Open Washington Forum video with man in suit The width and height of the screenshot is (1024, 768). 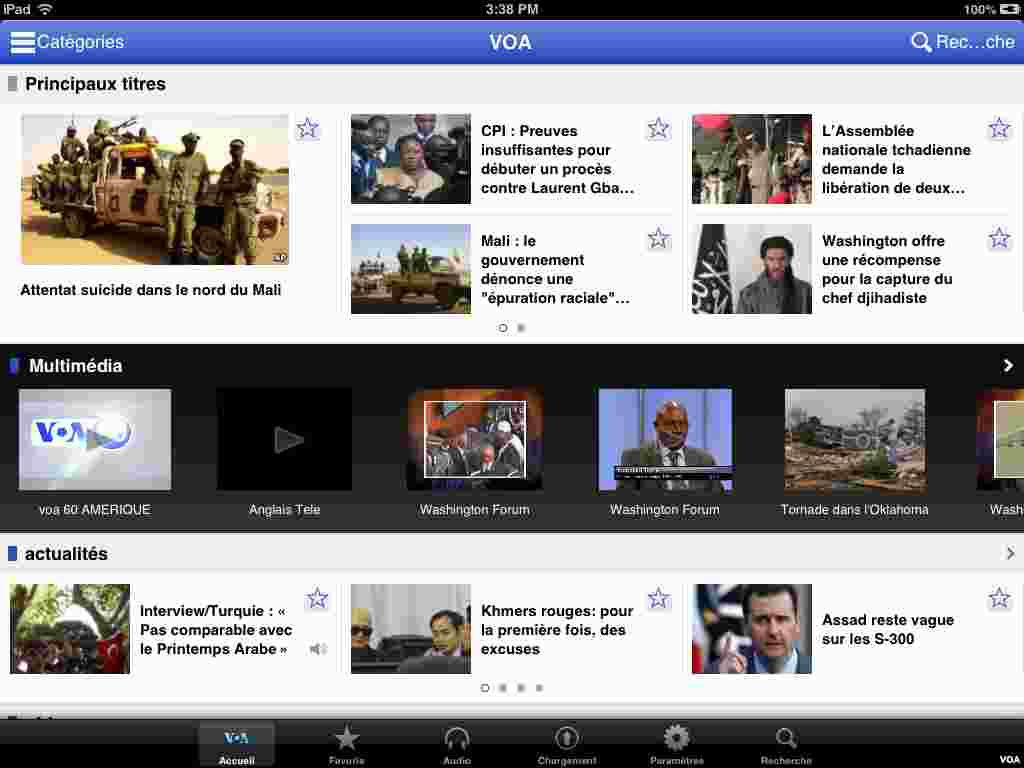665,440
